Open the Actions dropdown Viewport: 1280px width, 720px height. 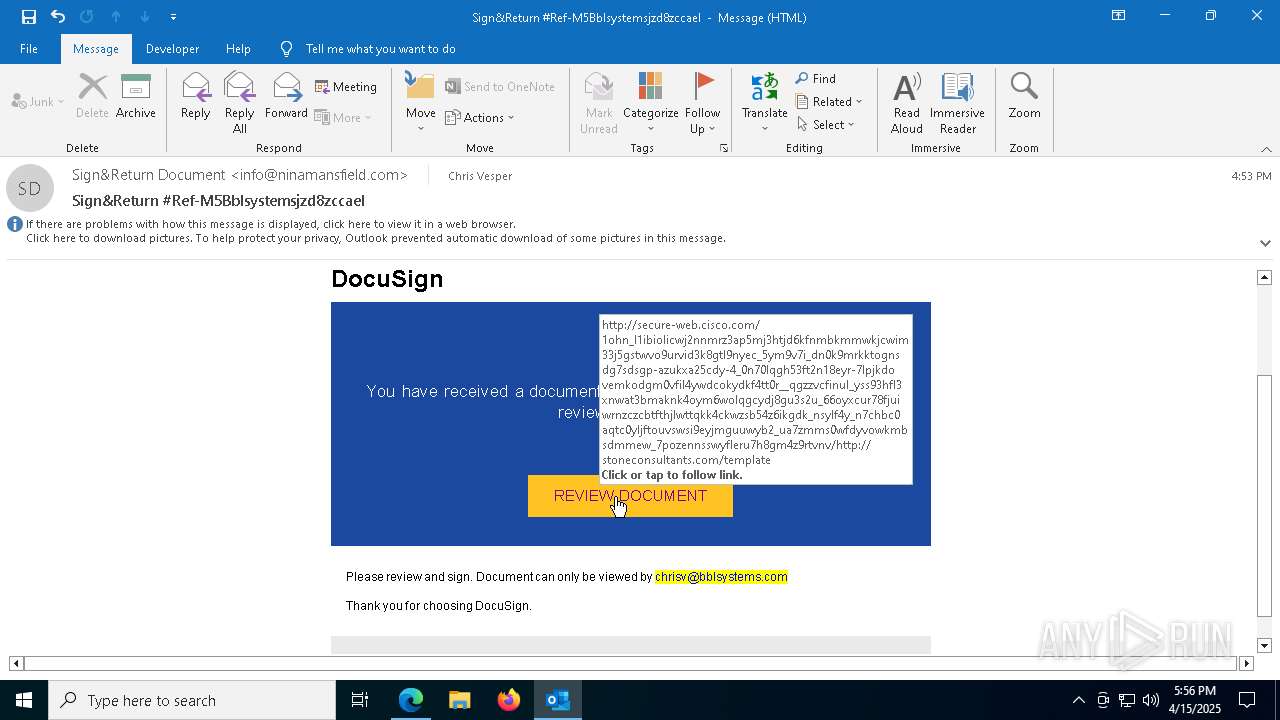(480, 117)
